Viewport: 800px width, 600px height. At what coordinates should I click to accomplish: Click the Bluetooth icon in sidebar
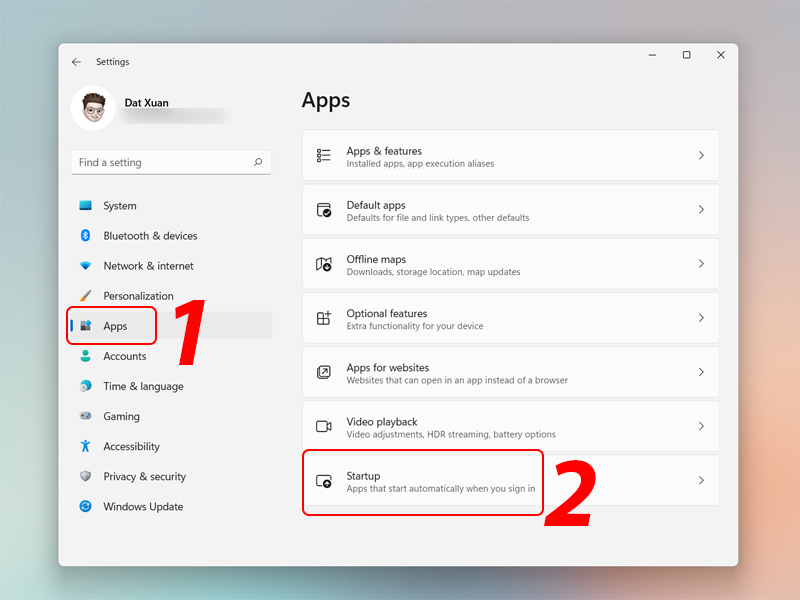pos(85,235)
